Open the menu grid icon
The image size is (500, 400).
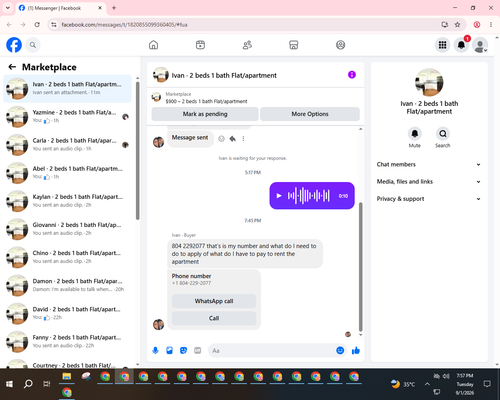[442, 45]
